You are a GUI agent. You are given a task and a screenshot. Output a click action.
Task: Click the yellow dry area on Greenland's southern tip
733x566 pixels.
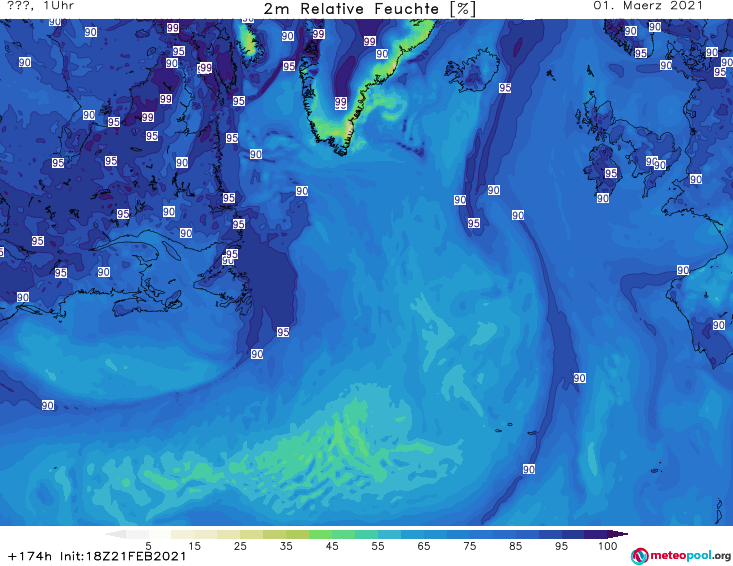point(348,129)
